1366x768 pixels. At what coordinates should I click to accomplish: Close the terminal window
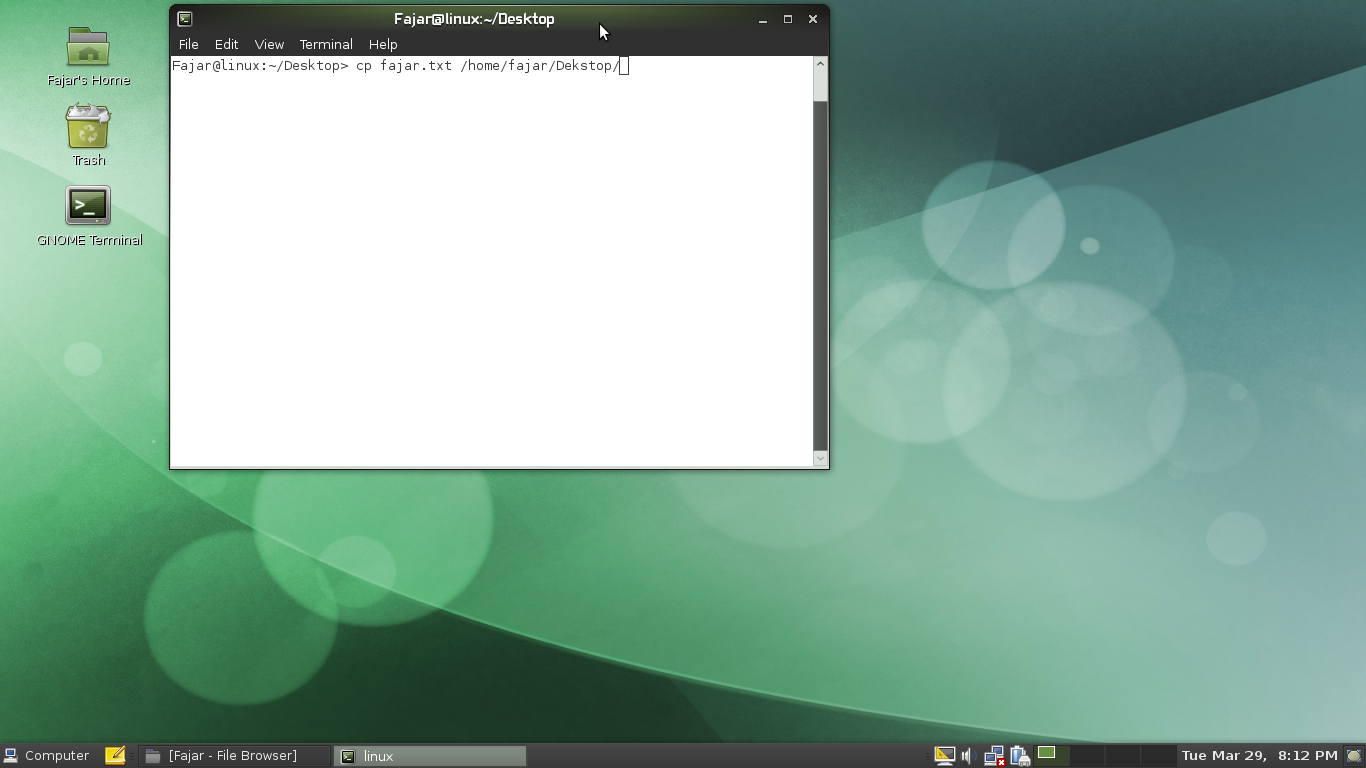pyautogui.click(x=813, y=19)
